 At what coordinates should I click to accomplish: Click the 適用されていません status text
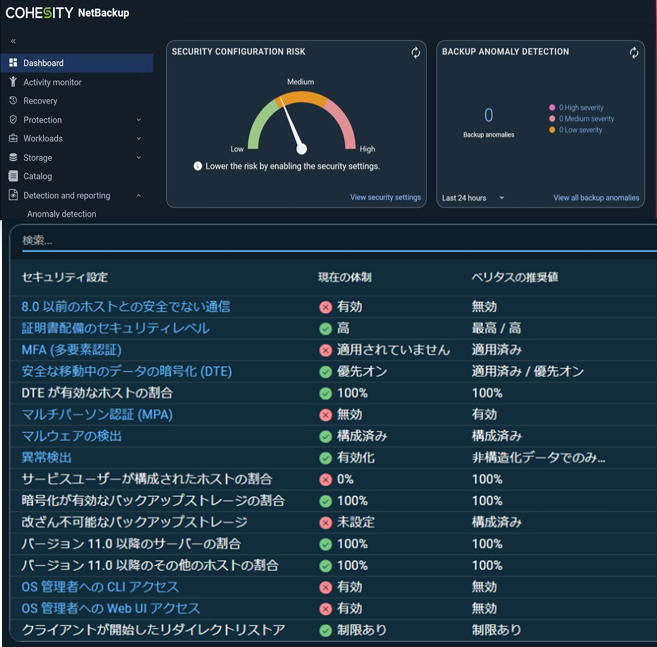[x=393, y=350]
